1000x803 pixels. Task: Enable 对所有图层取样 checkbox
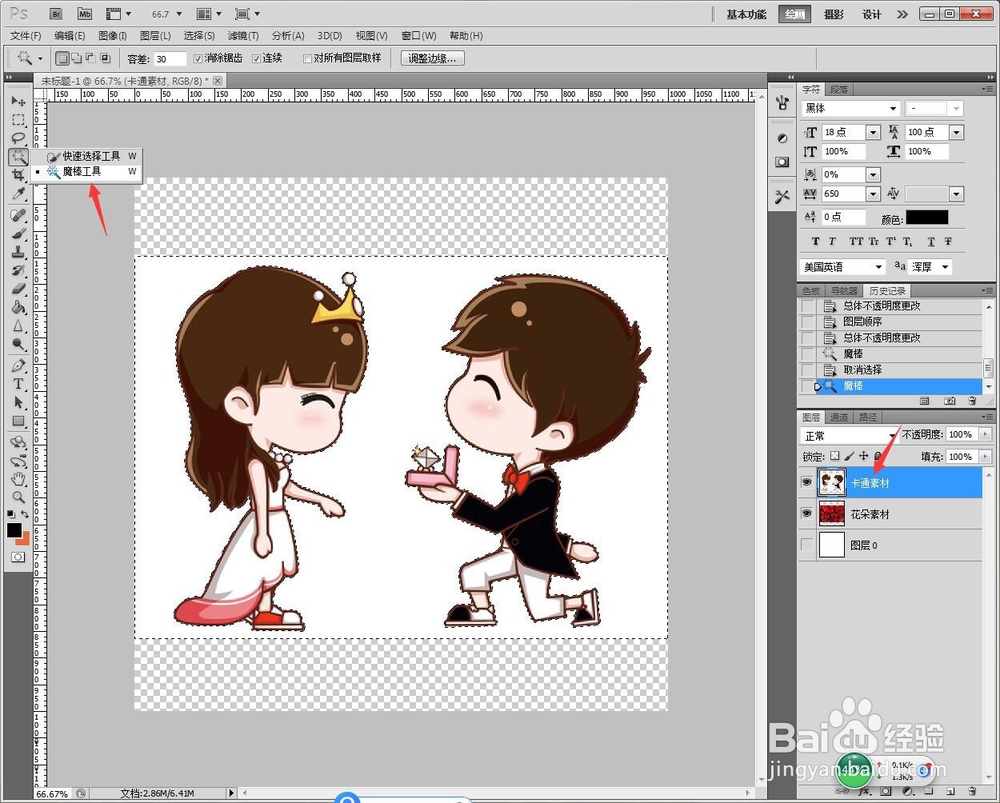307,59
